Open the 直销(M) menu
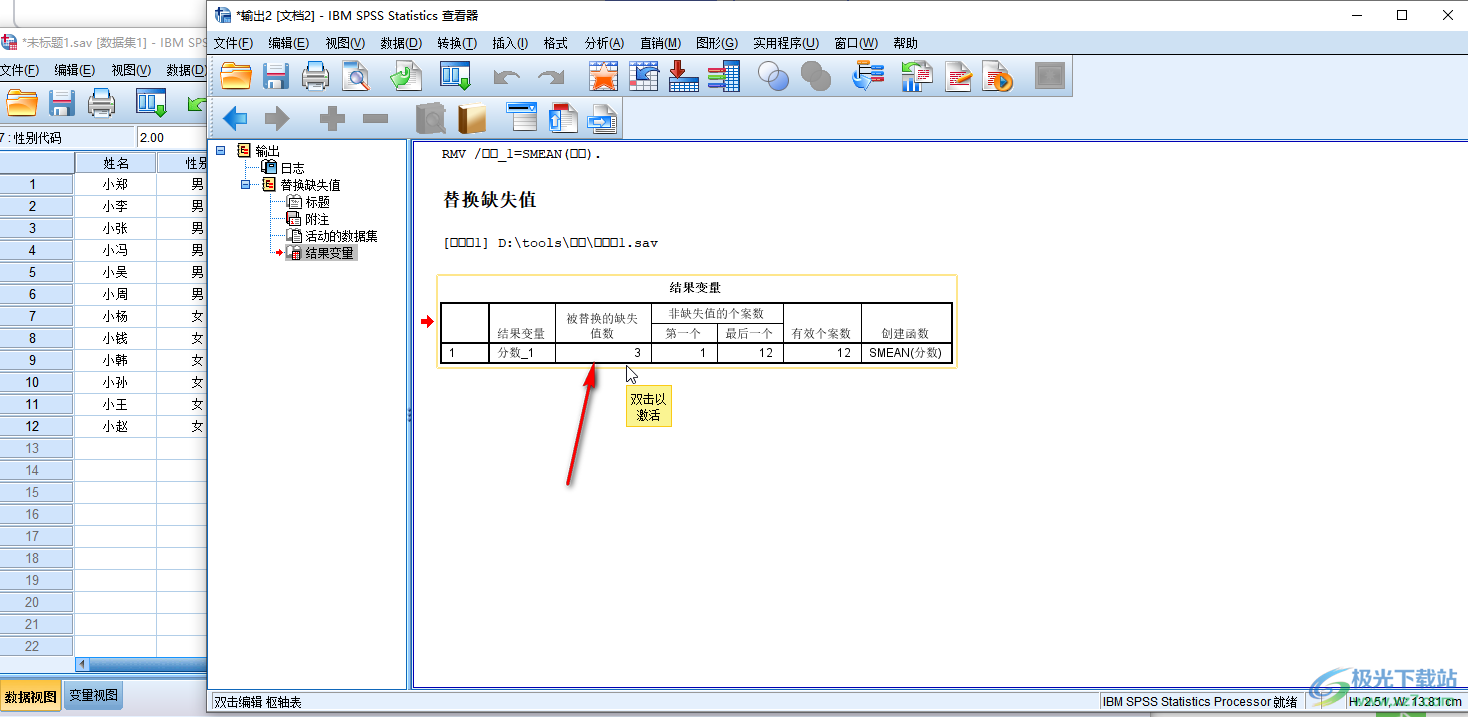1468x717 pixels. (660, 43)
